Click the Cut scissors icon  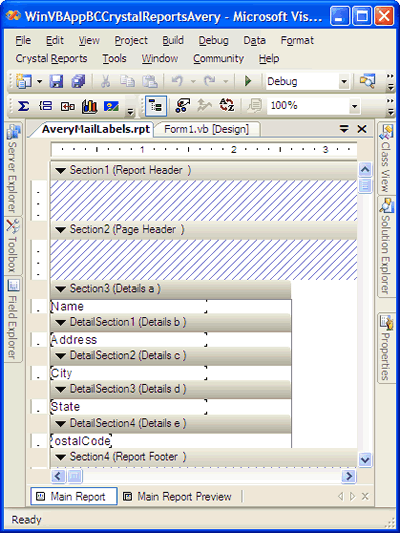coord(106,82)
